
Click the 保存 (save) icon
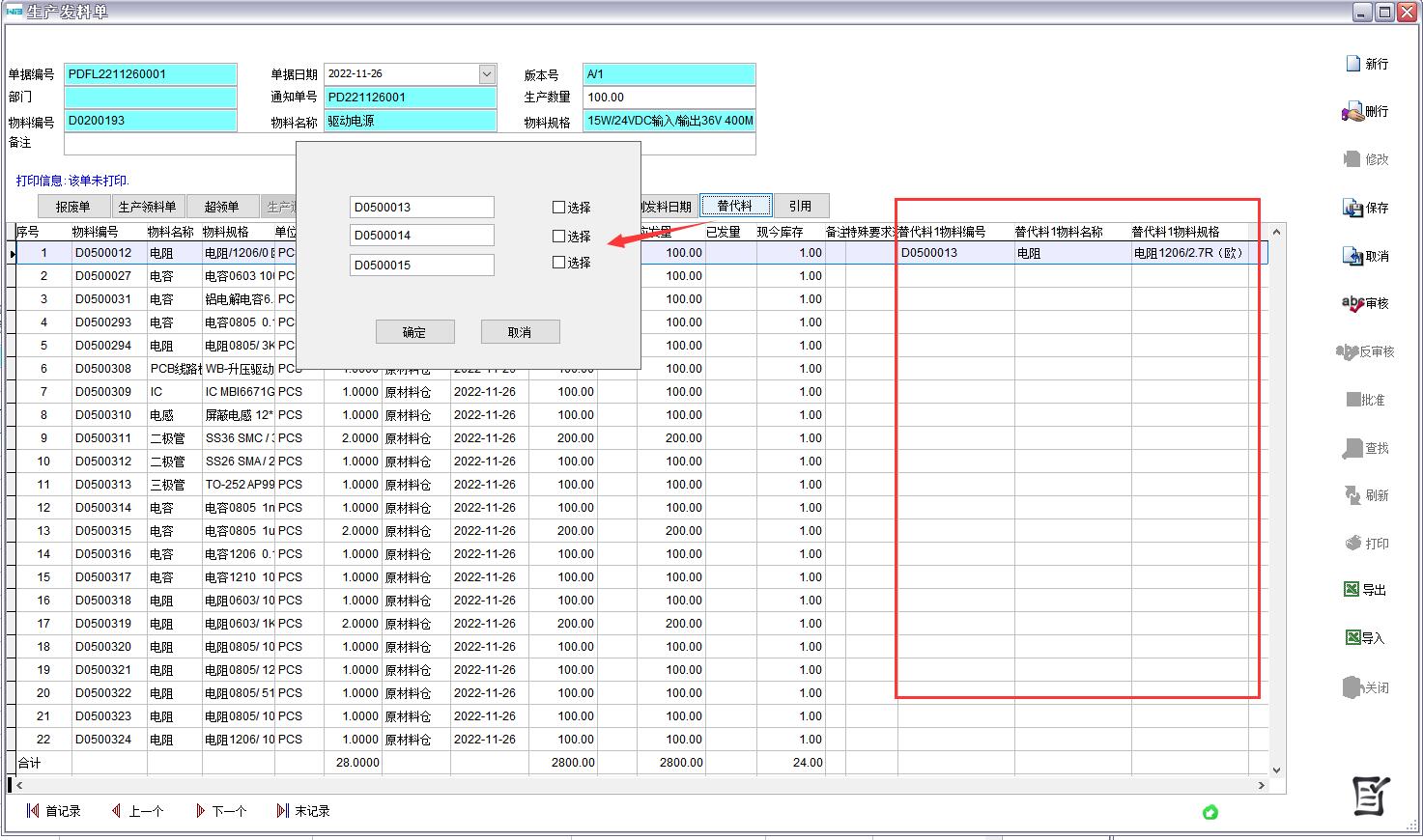point(1352,208)
